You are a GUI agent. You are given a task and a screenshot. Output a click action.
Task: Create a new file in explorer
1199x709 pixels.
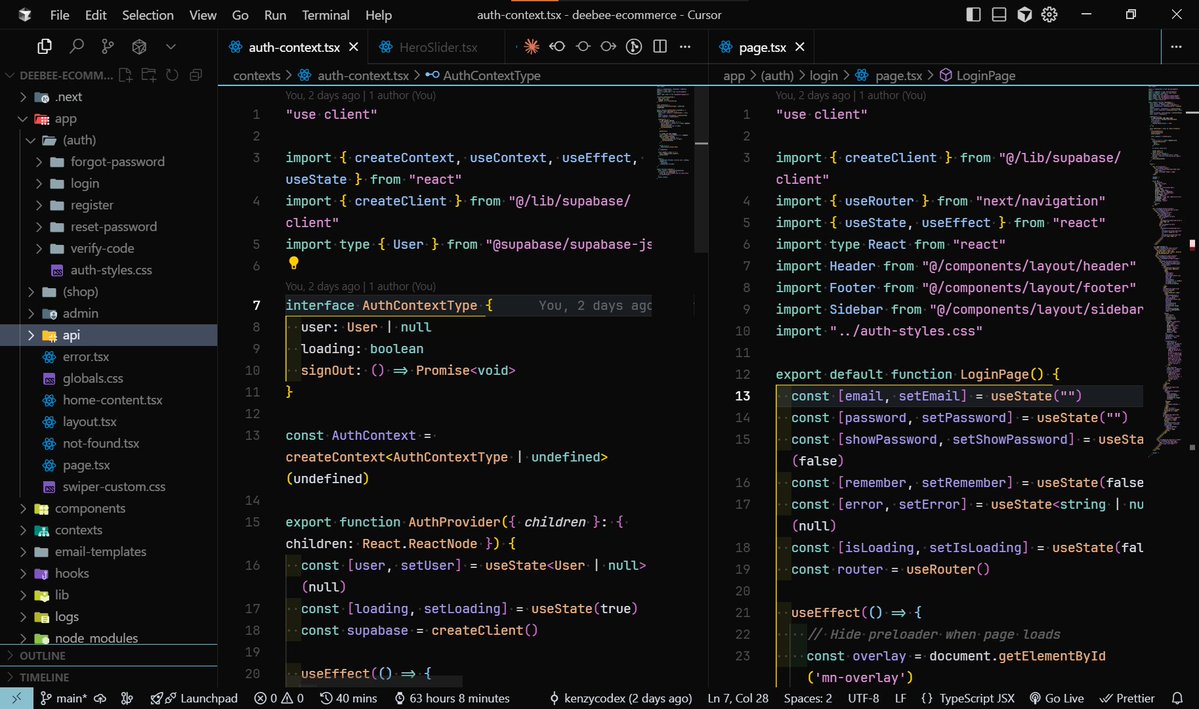pos(125,75)
